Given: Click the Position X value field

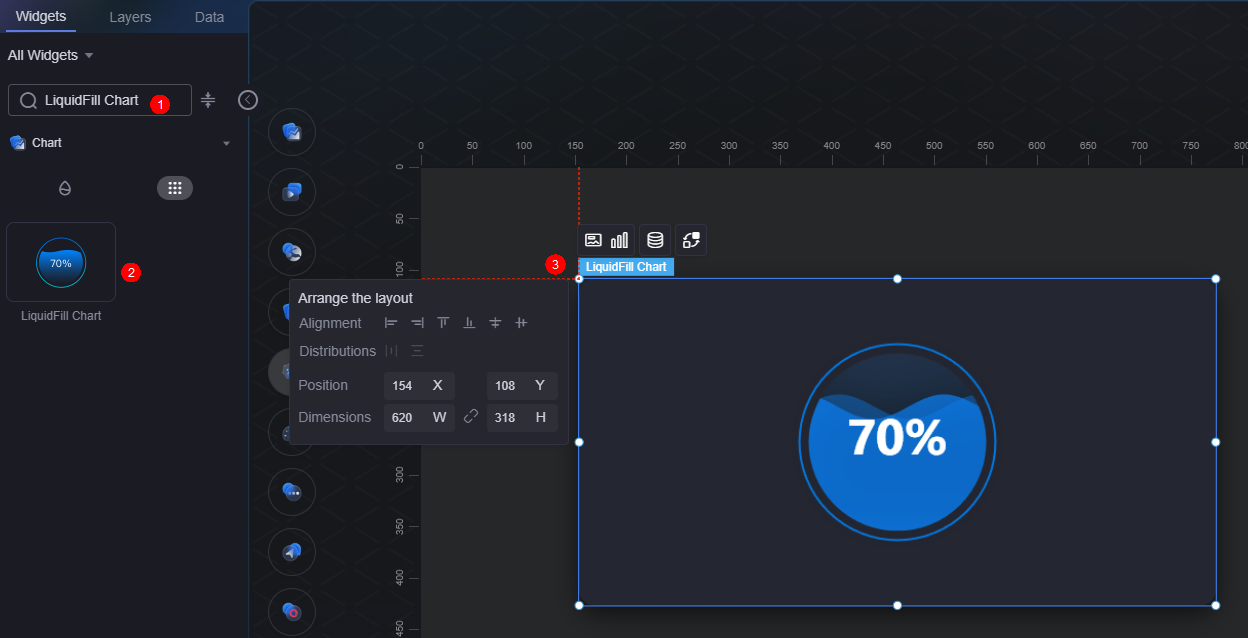Looking at the screenshot, I should [x=419, y=386].
